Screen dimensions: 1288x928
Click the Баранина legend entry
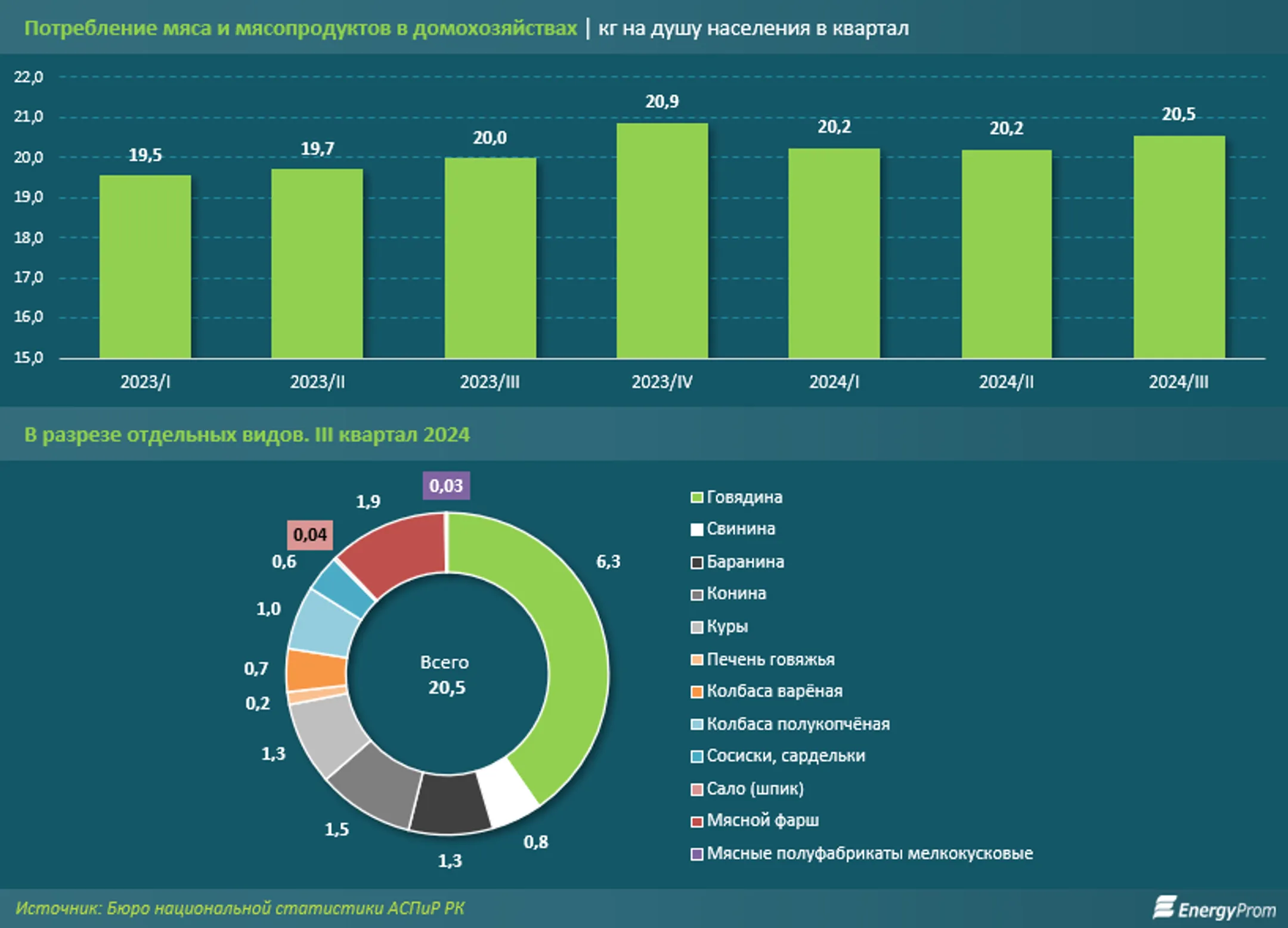pyautogui.click(x=738, y=562)
